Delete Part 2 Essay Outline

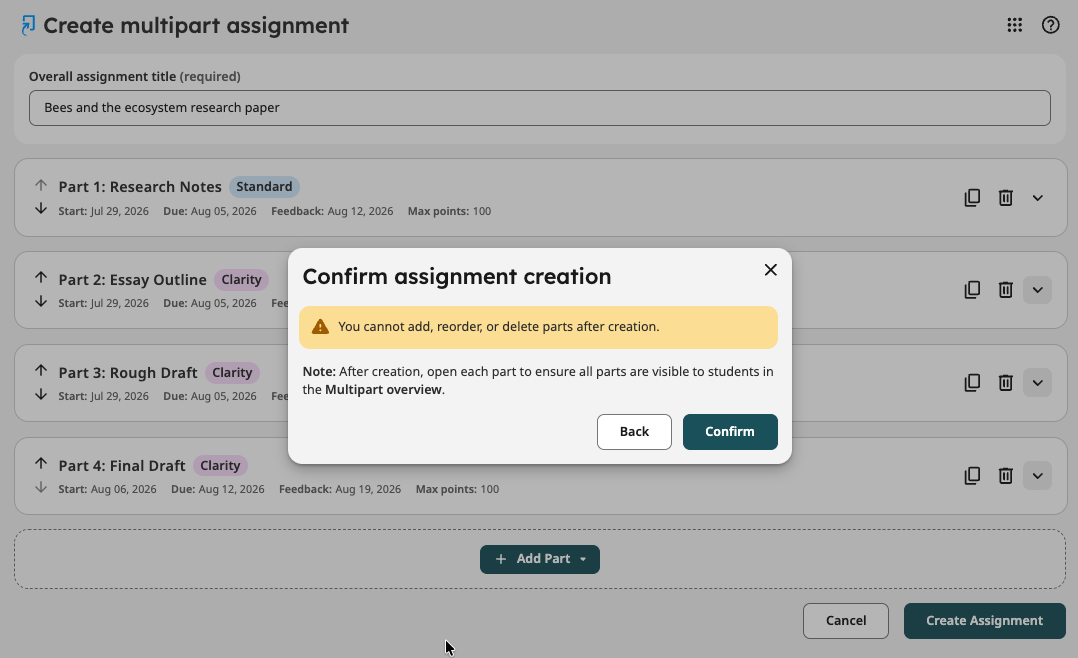[x=1006, y=290]
